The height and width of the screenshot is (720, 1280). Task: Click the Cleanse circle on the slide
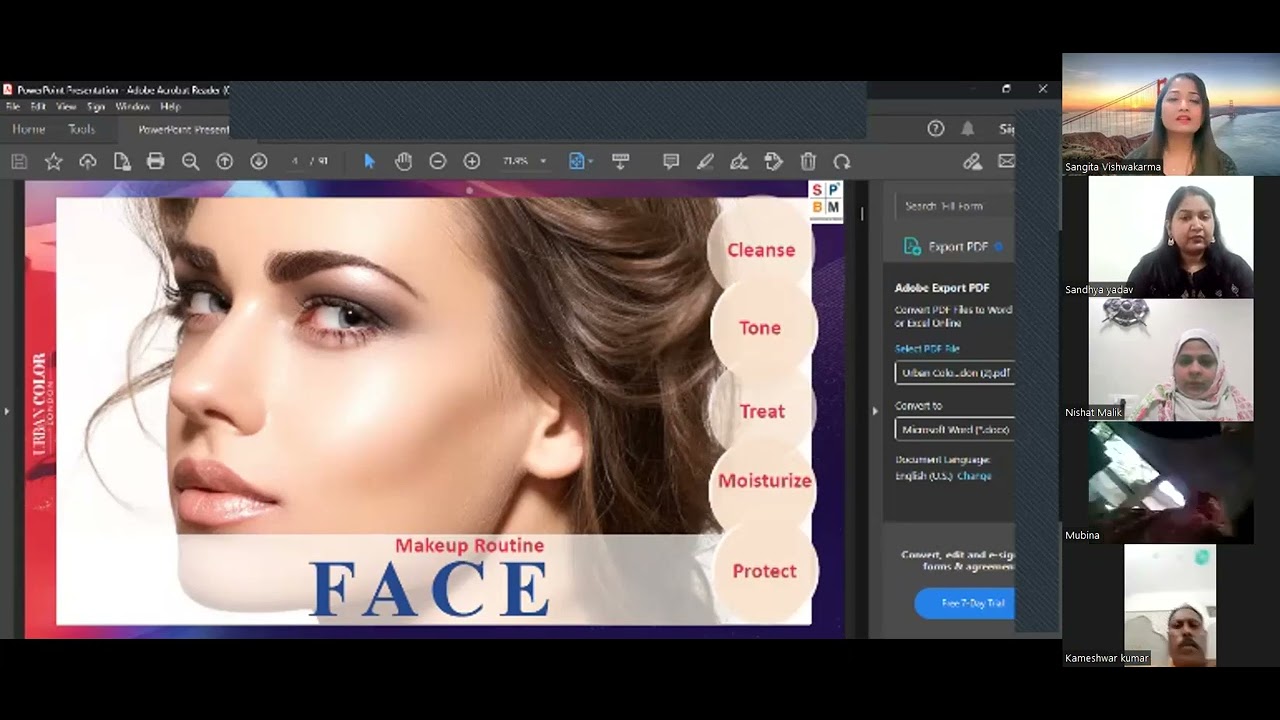coord(761,250)
